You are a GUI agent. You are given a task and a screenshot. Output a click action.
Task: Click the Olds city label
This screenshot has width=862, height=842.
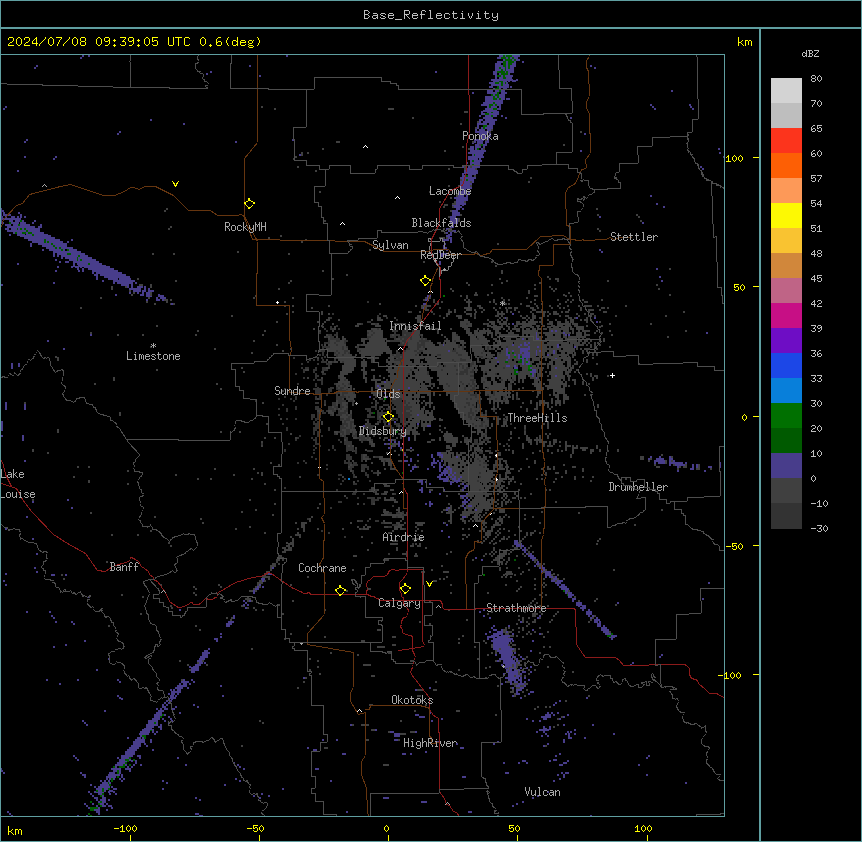pos(388,394)
